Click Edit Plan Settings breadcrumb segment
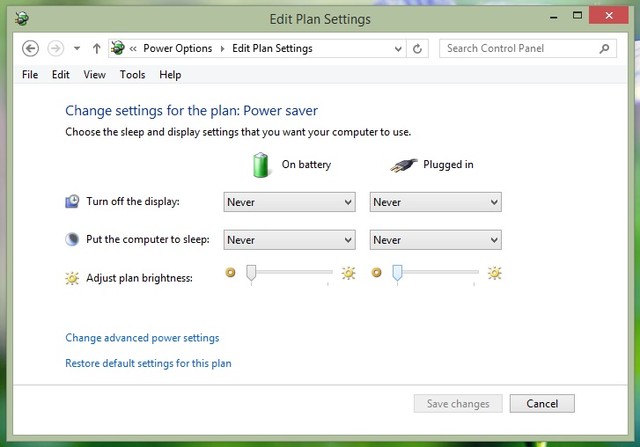Image resolution: width=640 pixels, height=447 pixels. 272,49
